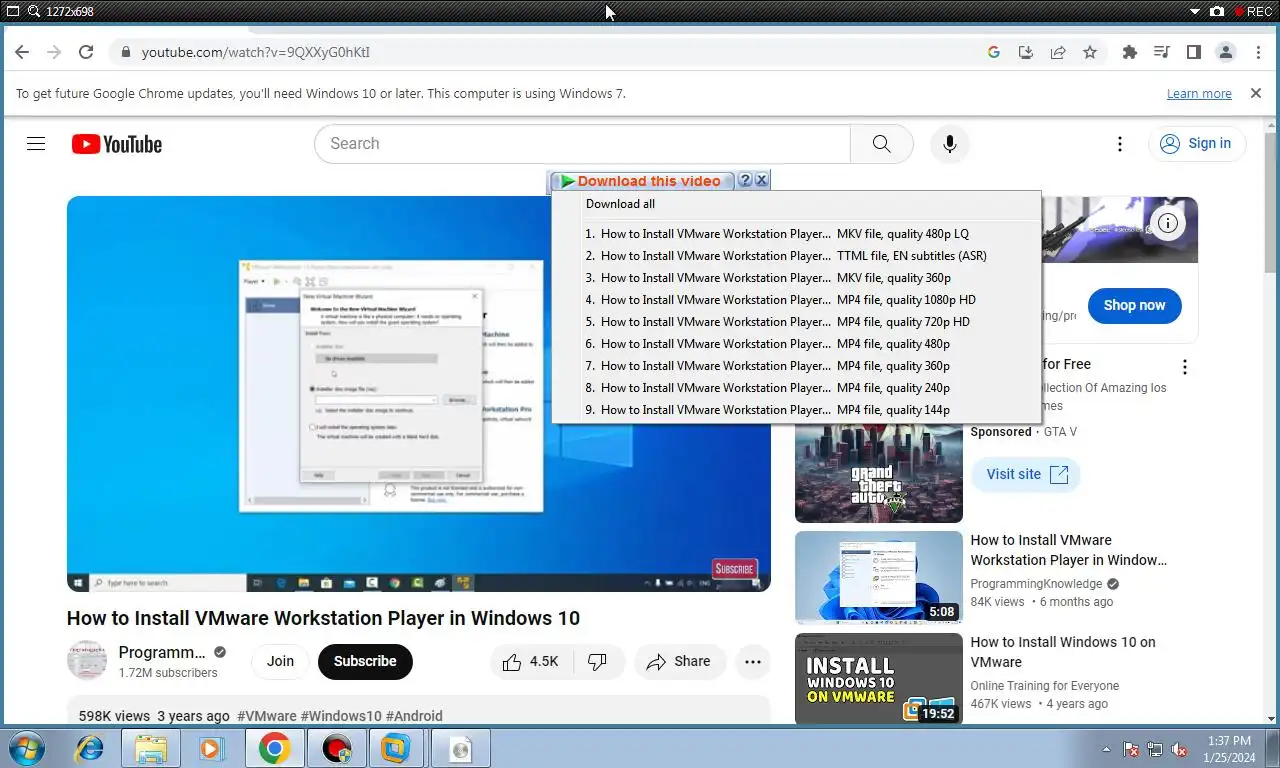Click the Shop now ad button

1134,305
